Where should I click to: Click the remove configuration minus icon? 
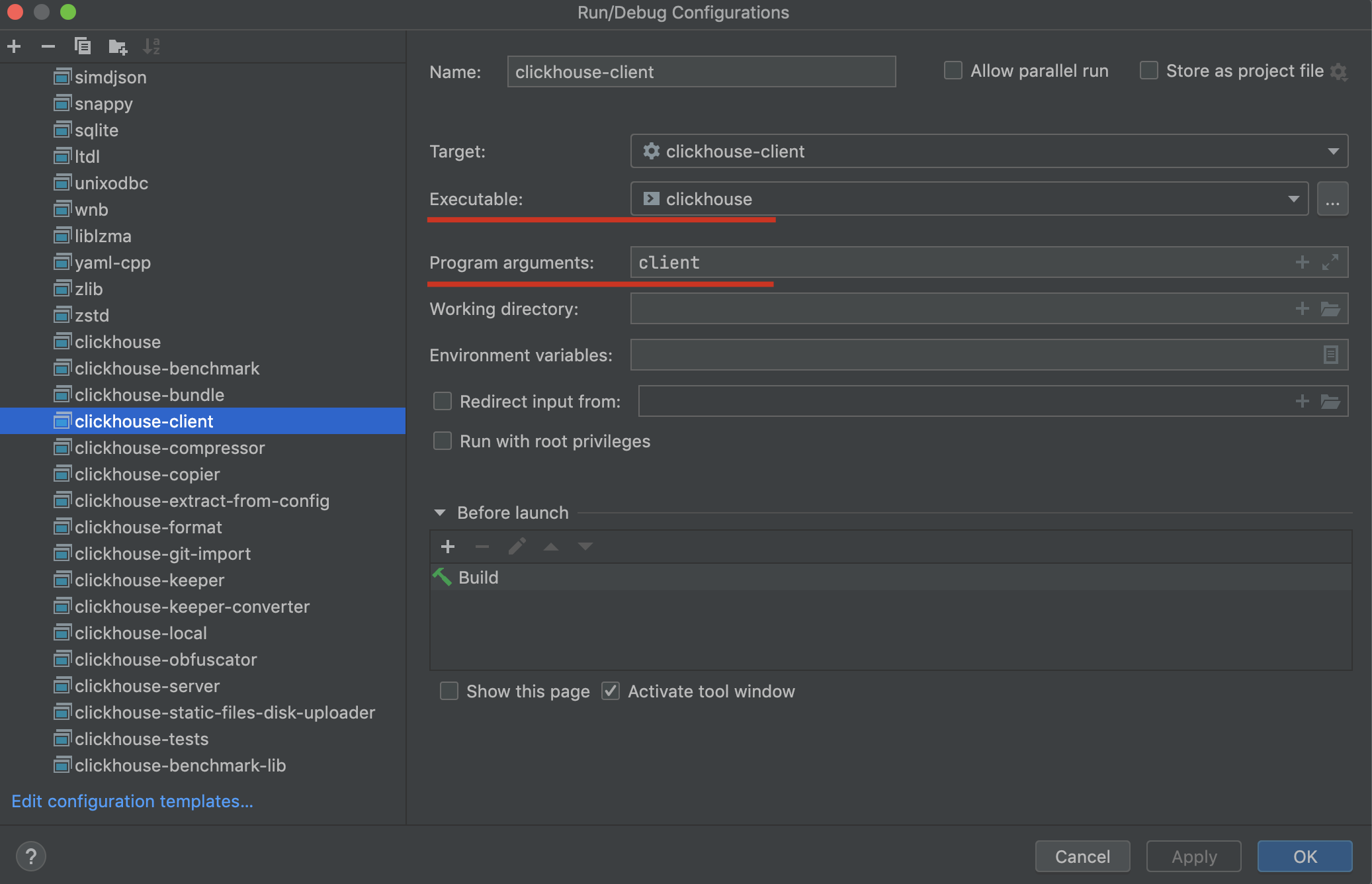click(x=48, y=46)
